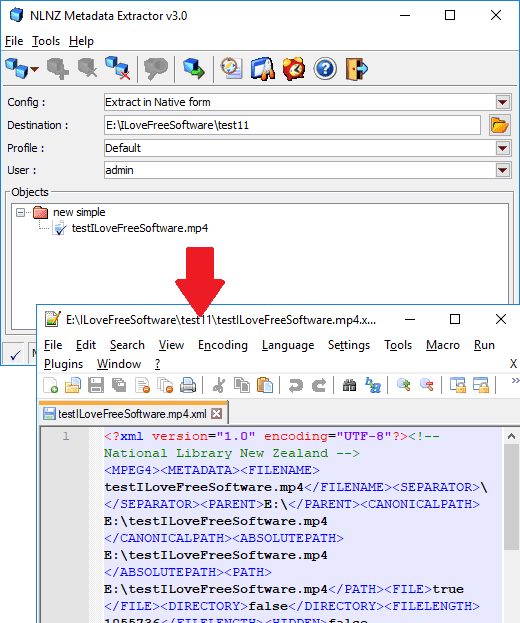
Task: Open the Notepad++ Tools menu
Action: point(398,345)
